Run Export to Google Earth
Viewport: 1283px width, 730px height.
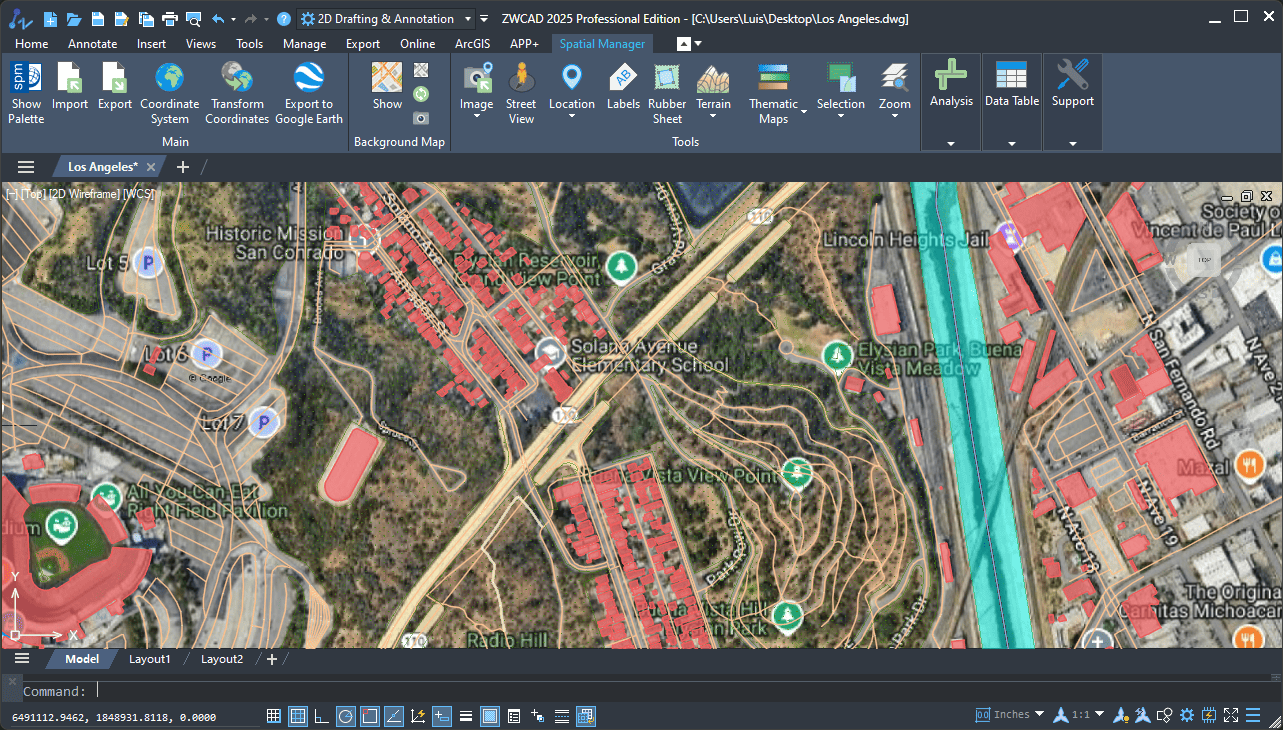click(x=309, y=92)
